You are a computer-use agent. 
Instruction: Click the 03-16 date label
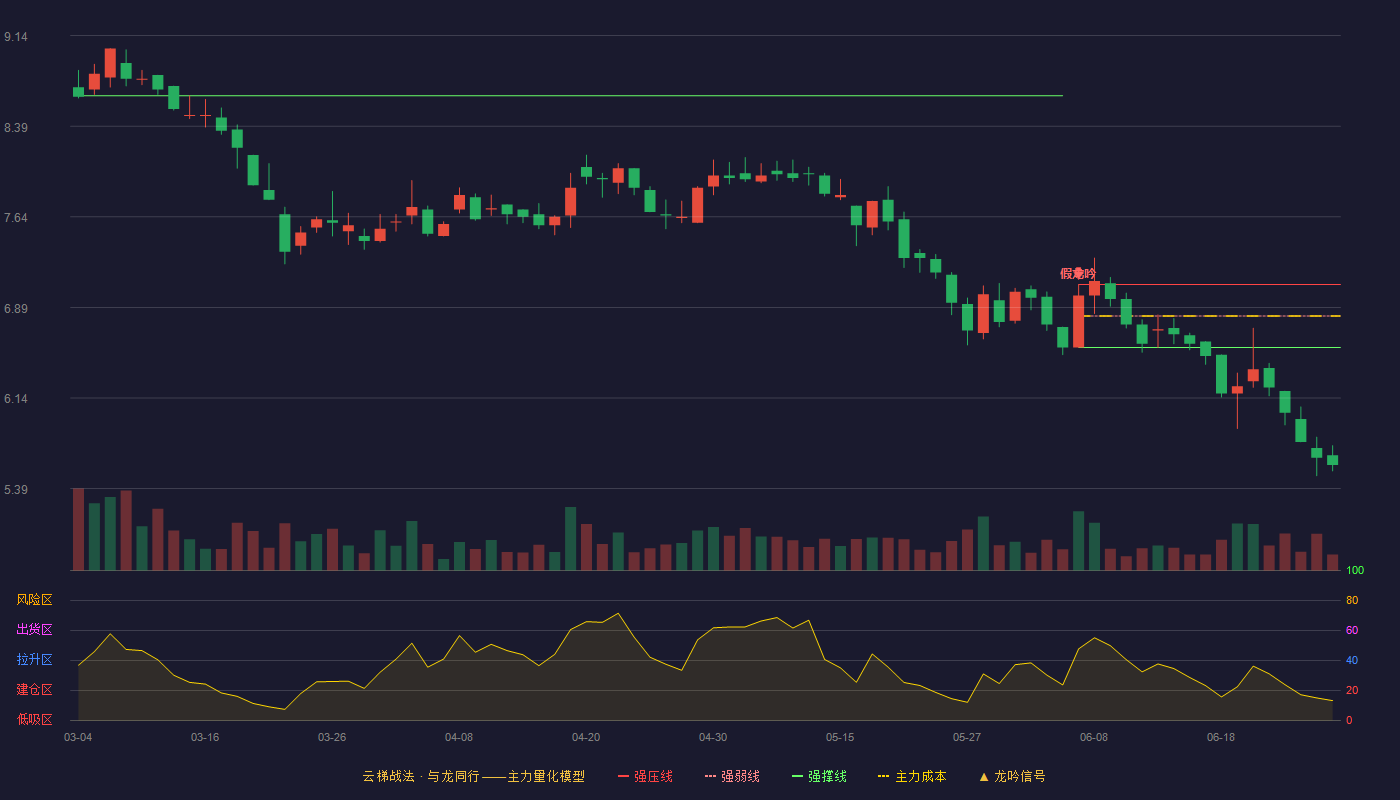pos(205,737)
